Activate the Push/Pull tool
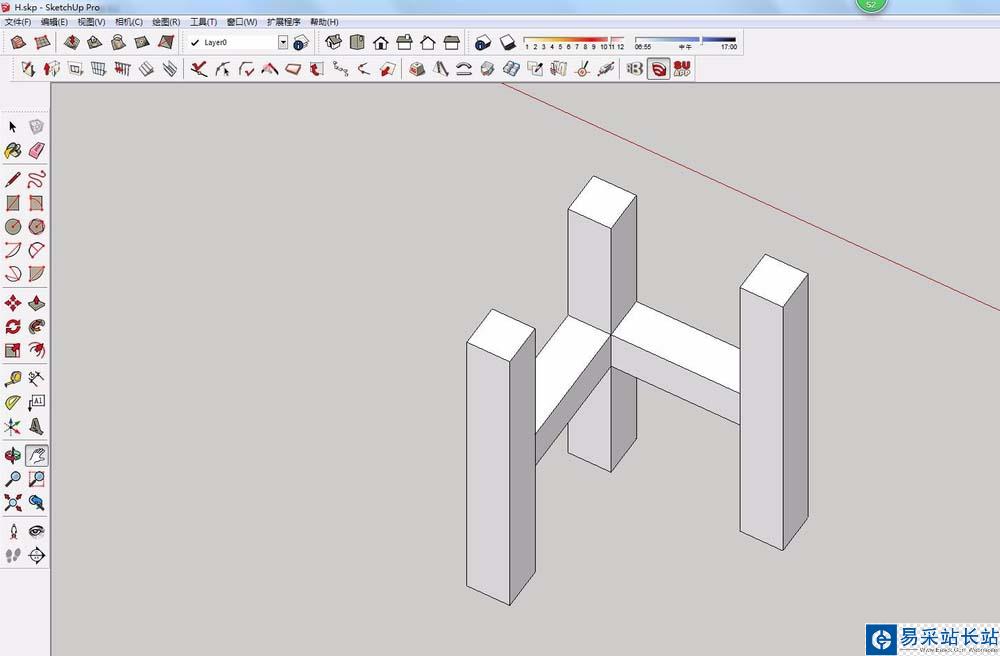The width and height of the screenshot is (1000, 656). 36,302
